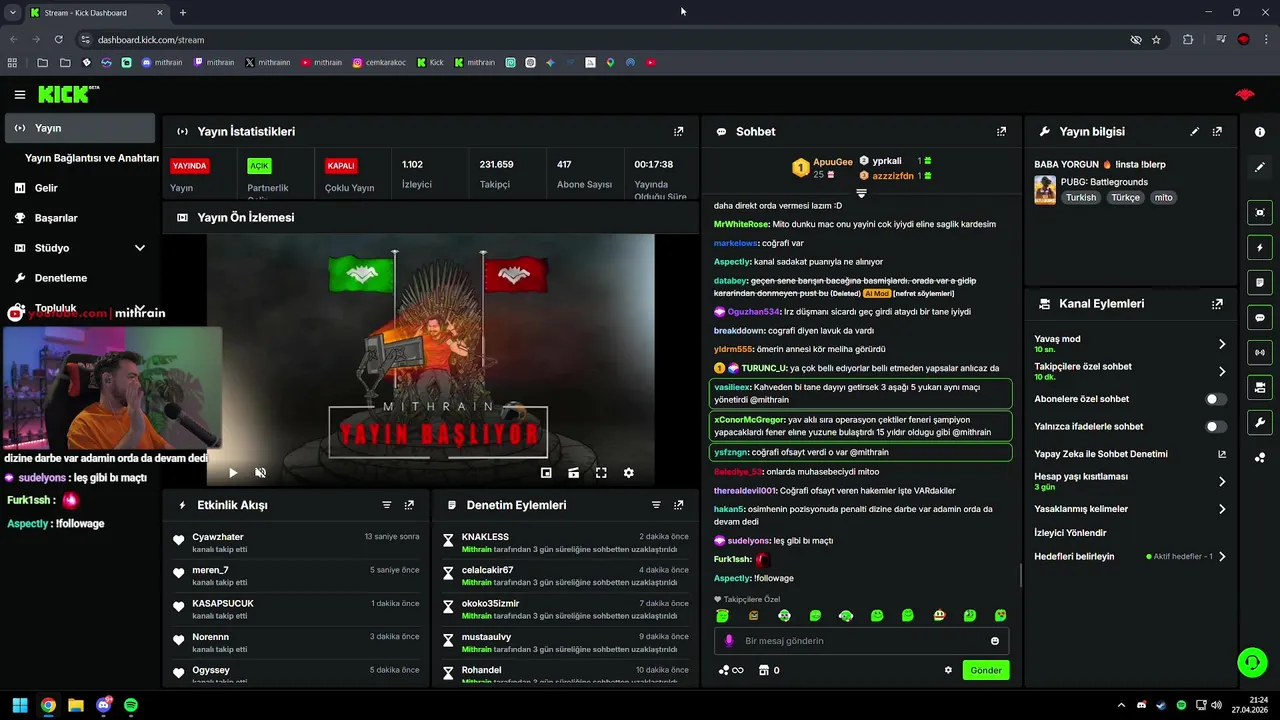The image size is (1280, 720).
Task: Open the hamburger sidebar menu
Action: click(x=20, y=95)
